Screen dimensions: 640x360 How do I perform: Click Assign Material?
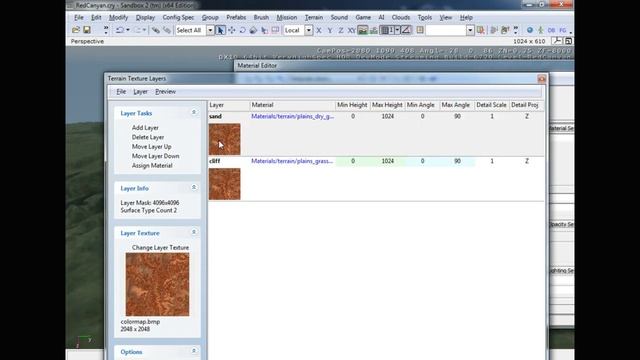[152, 165]
